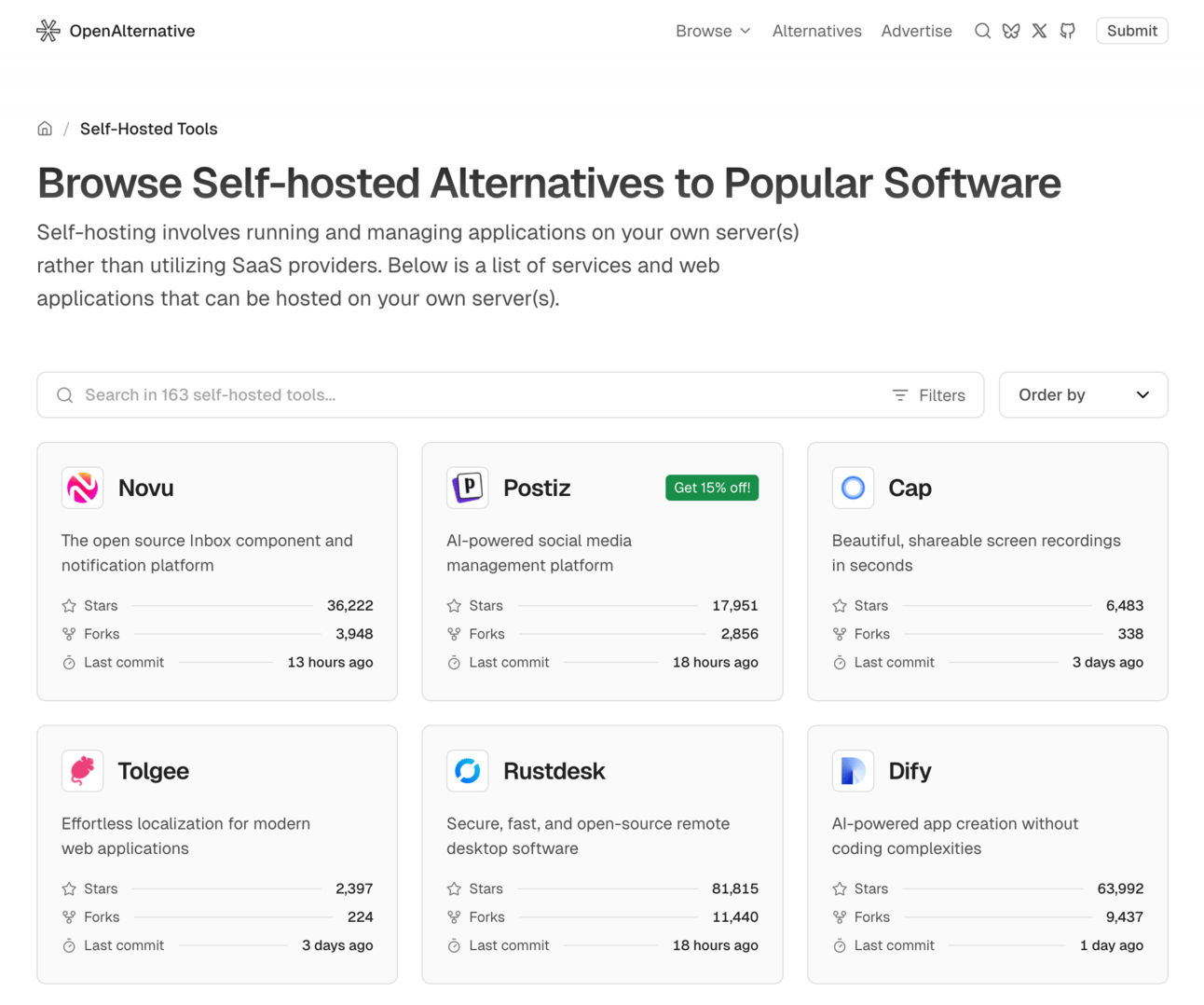Click the Submit button
This screenshot has height=1005, width=1204.
1132,31
